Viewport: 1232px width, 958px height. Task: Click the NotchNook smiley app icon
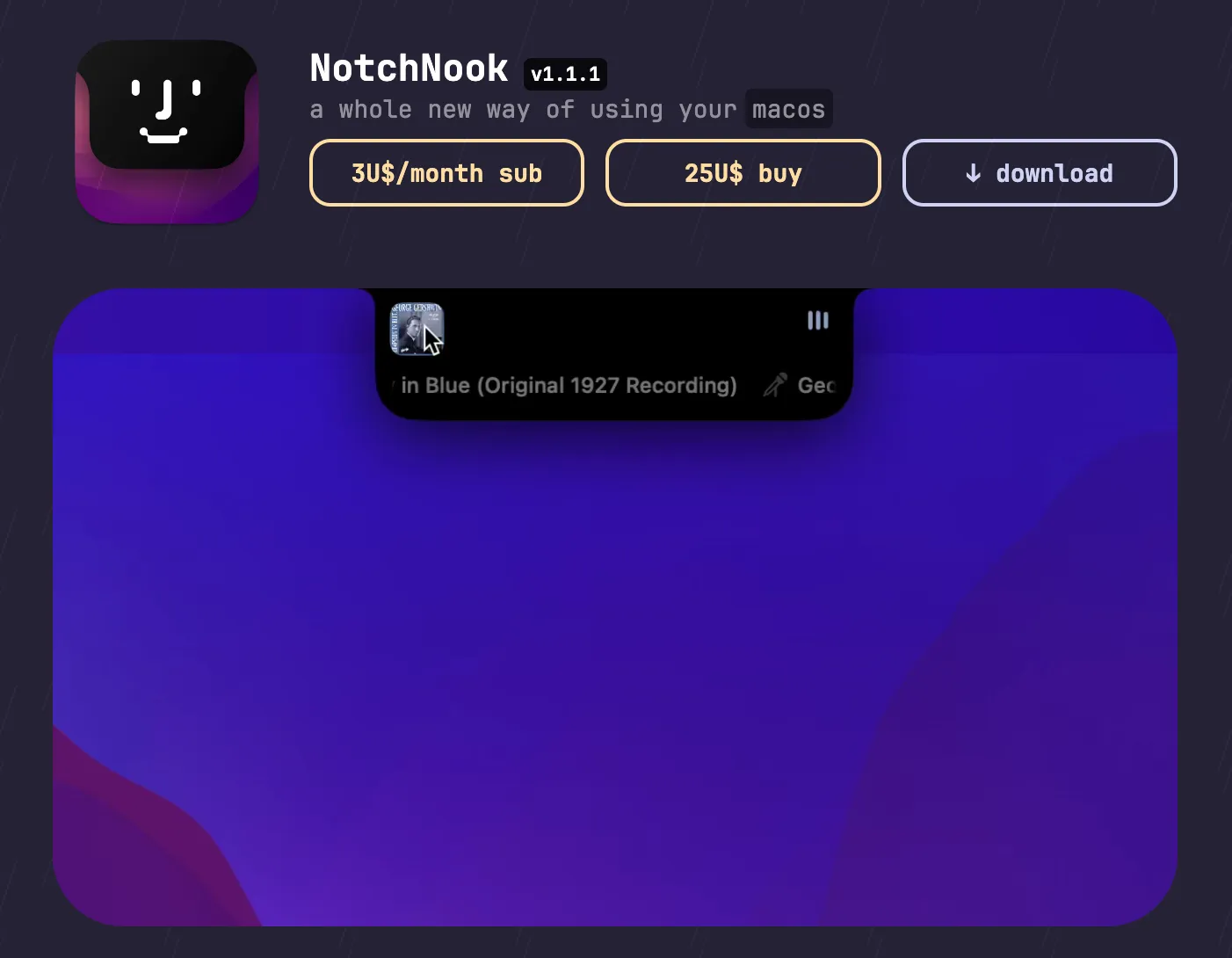coord(167,132)
